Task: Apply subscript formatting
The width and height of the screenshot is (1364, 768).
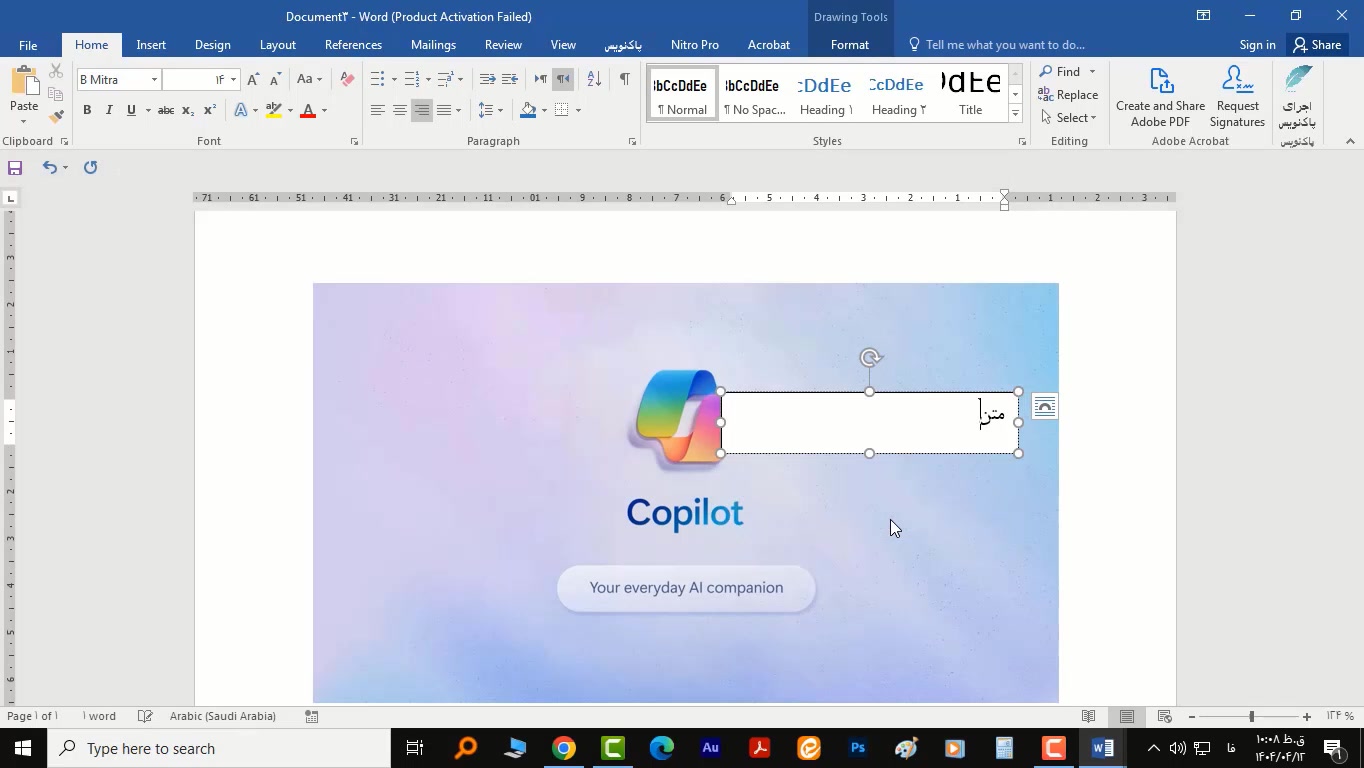Action: 187,110
